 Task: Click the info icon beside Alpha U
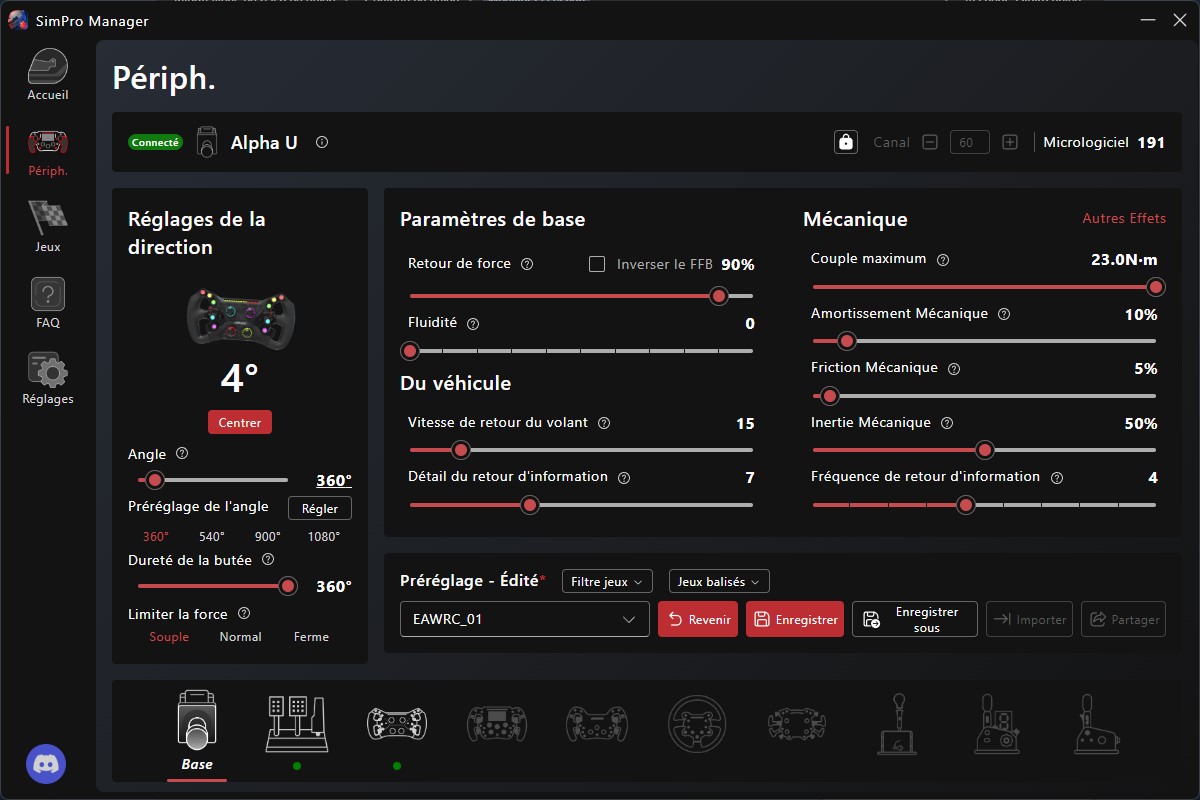pos(322,142)
